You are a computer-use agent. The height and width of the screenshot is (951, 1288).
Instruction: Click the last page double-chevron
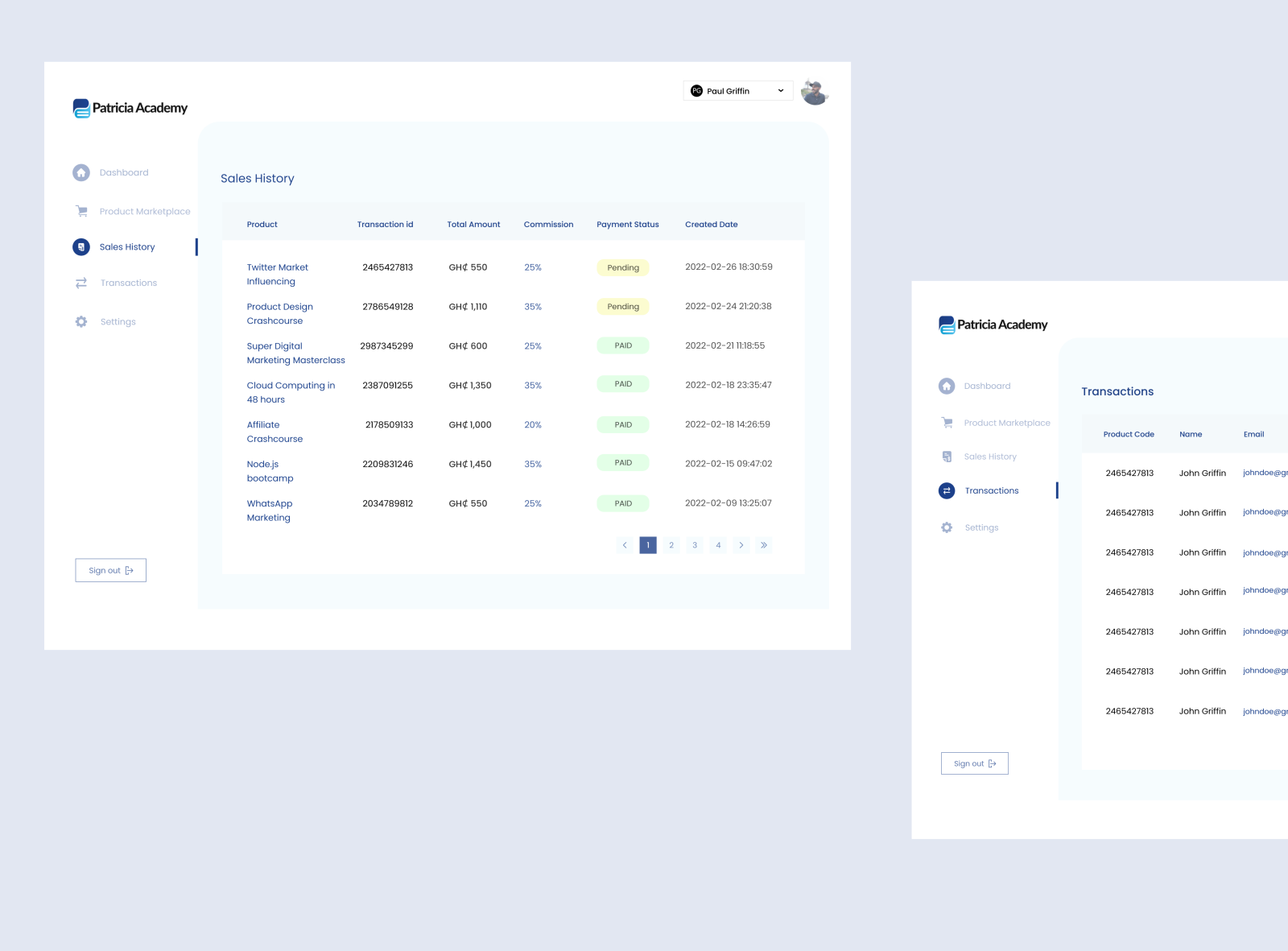tap(763, 545)
